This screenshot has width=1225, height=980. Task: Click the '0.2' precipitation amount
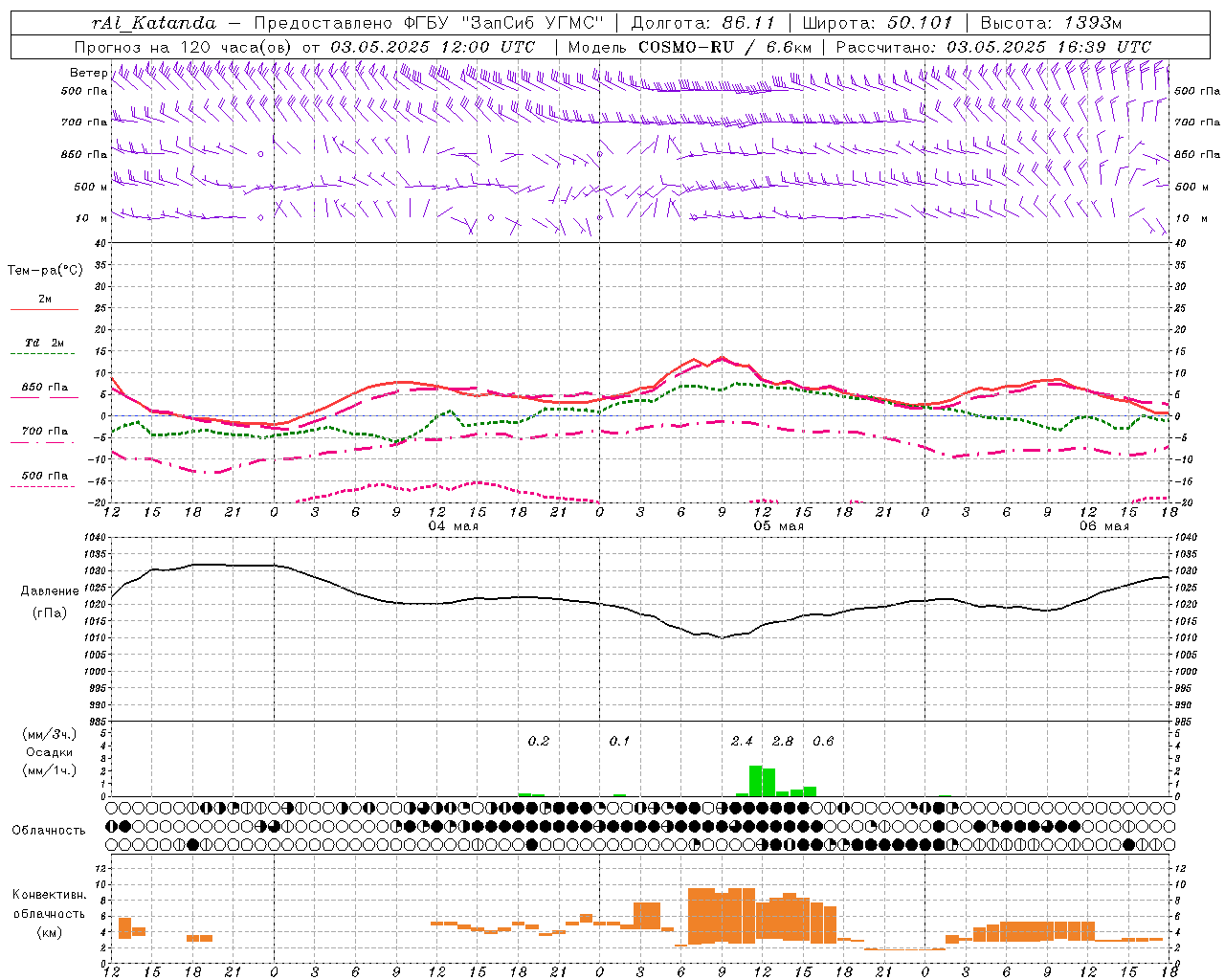539,741
